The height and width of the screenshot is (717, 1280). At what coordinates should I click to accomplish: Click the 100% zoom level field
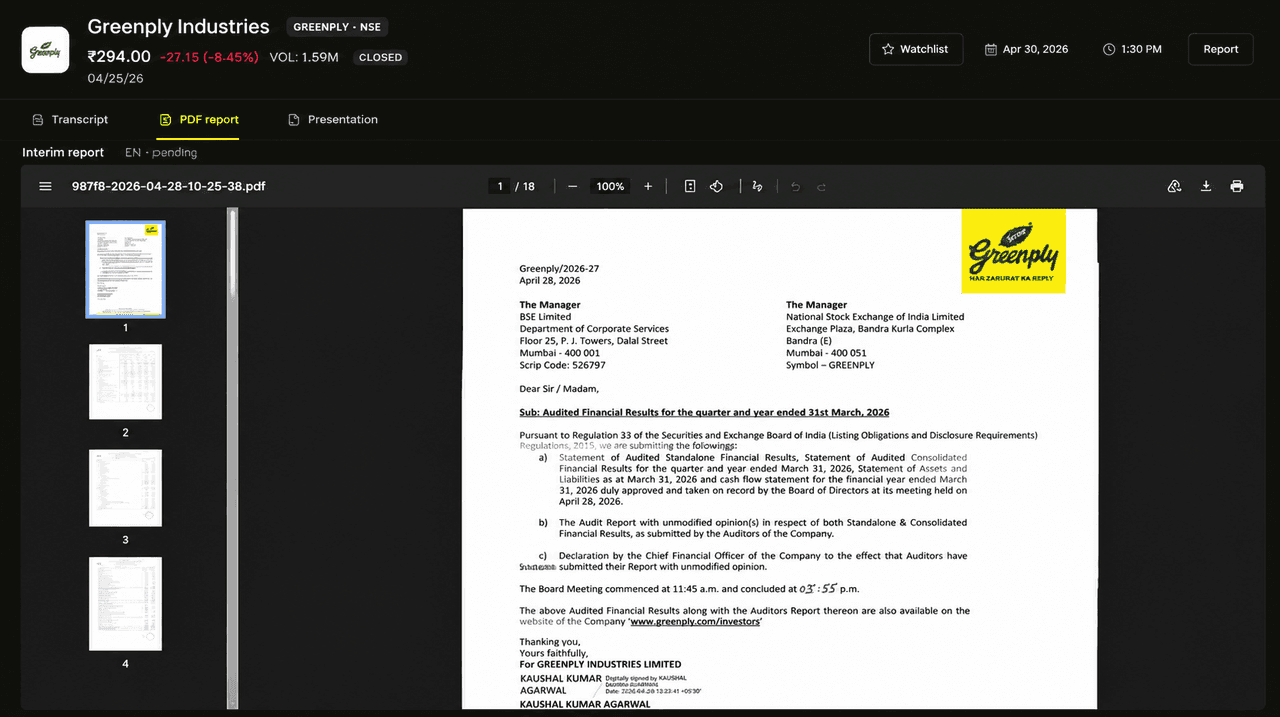pos(610,186)
